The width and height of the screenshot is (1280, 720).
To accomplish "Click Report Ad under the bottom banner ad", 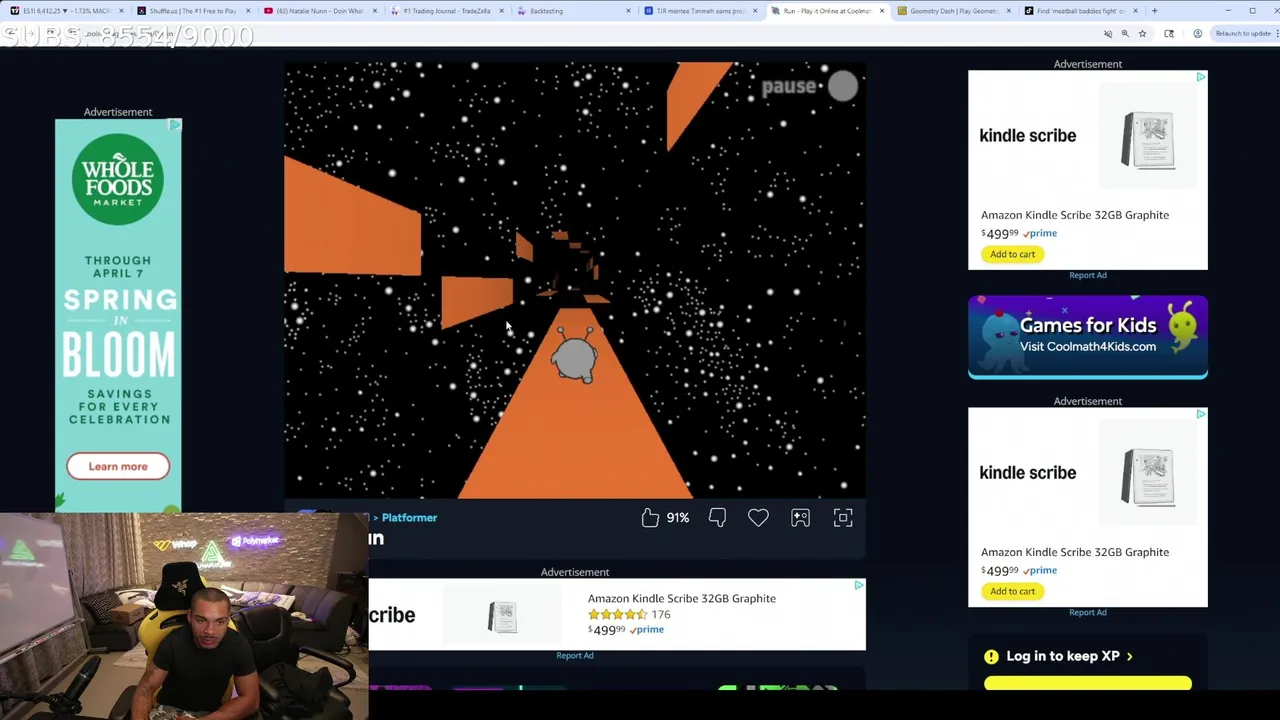I will coord(575,655).
